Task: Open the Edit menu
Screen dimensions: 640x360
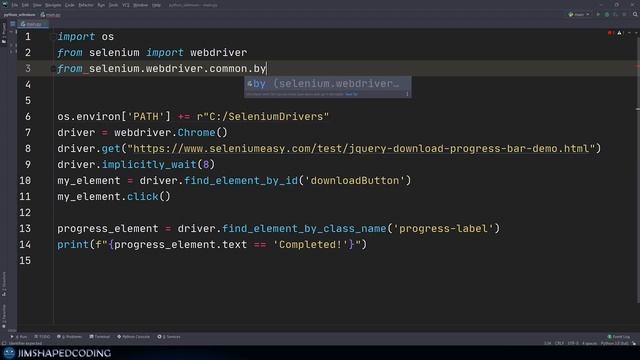Action: (x=25, y=5)
